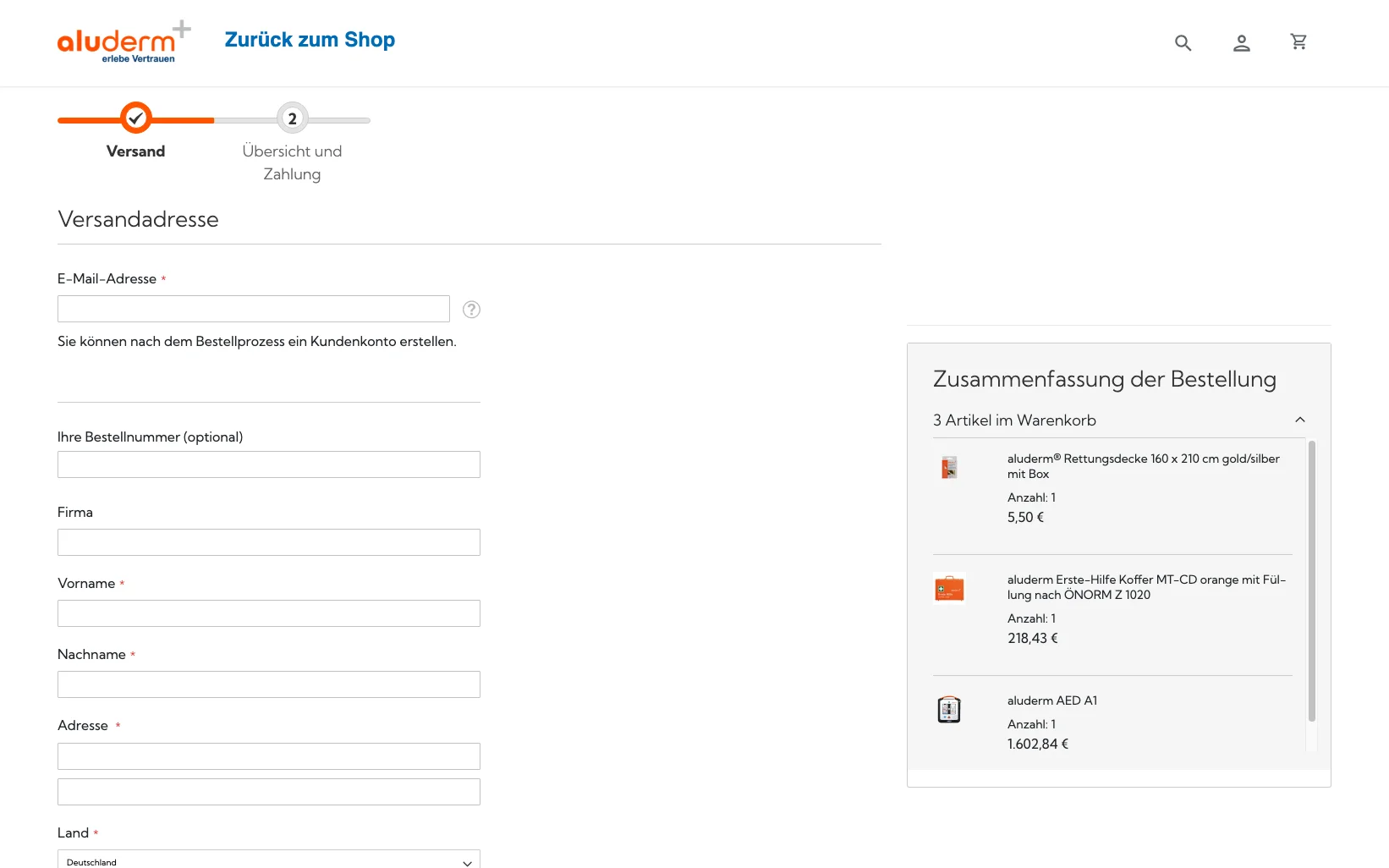Click the 5,50 € price
This screenshot has width=1389, height=868.
(1025, 518)
